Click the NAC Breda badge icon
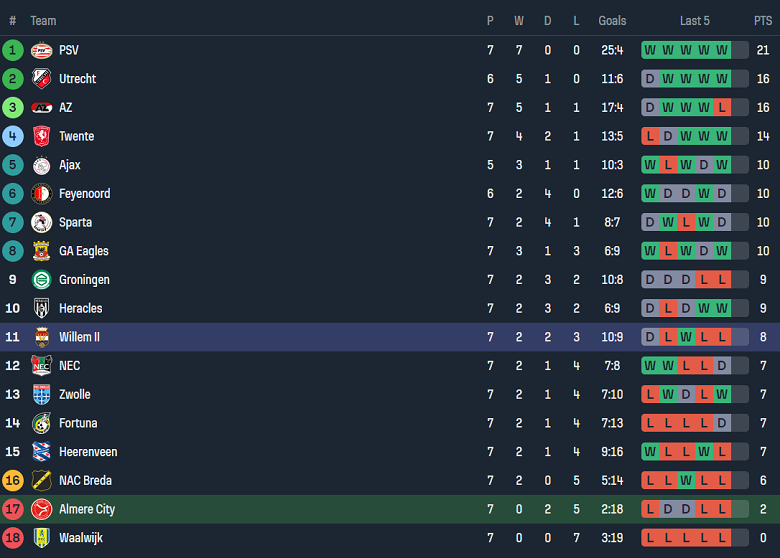Image resolution: width=780 pixels, height=558 pixels. [x=41, y=481]
